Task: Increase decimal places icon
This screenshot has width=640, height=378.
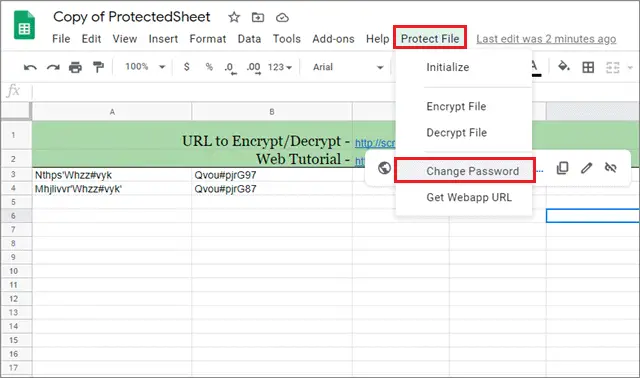Action: [253, 68]
